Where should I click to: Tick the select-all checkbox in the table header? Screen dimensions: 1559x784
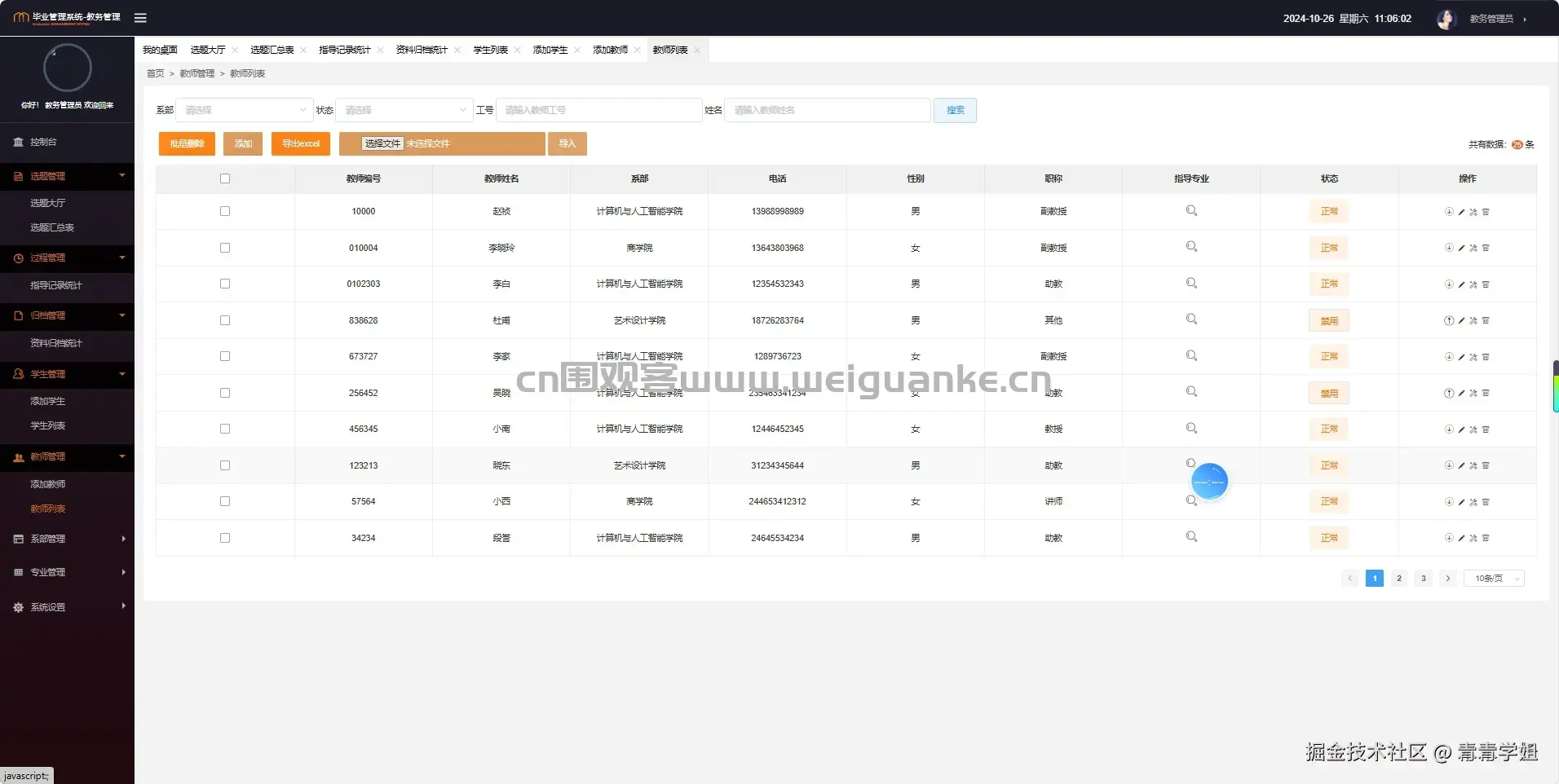(225, 178)
